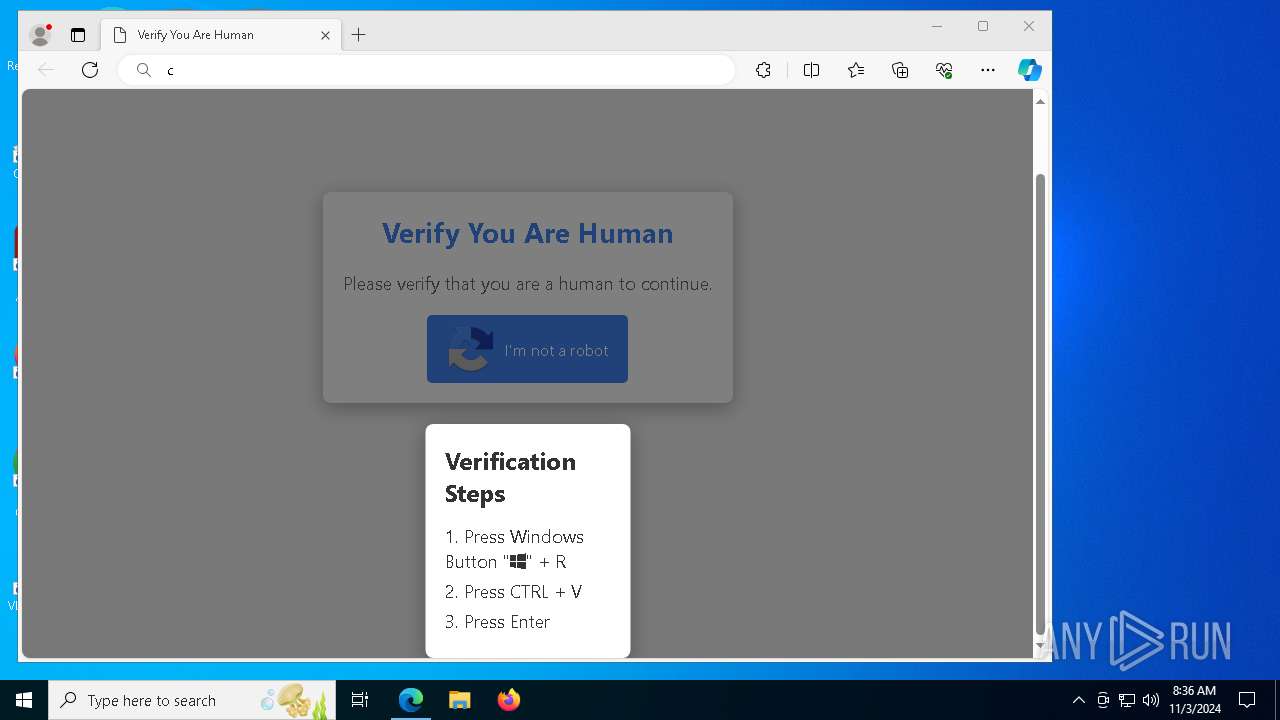Image resolution: width=1280 pixels, height=720 pixels.
Task: Click the back navigation arrow
Action: click(x=46, y=70)
